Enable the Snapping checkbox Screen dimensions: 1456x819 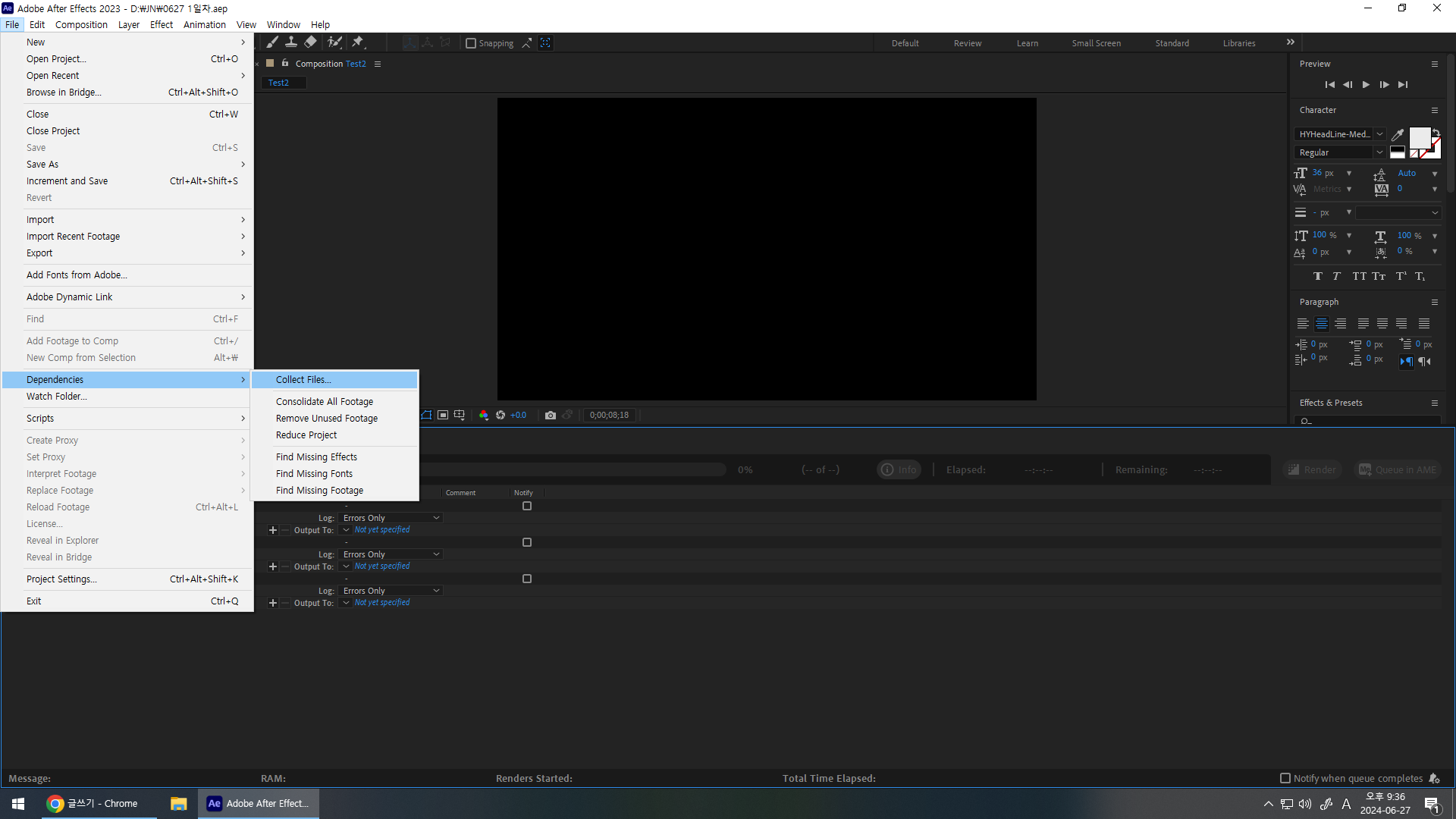[x=471, y=43]
